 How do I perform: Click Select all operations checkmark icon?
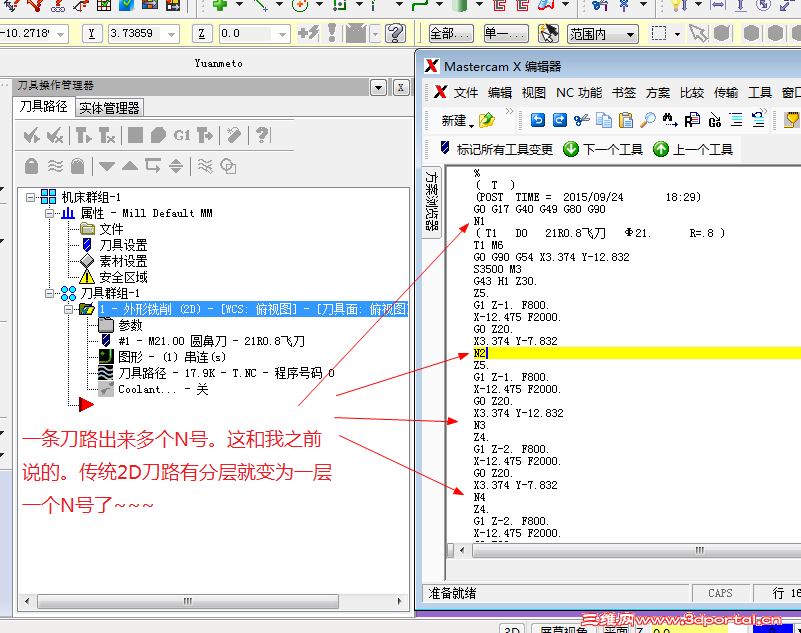[32, 135]
